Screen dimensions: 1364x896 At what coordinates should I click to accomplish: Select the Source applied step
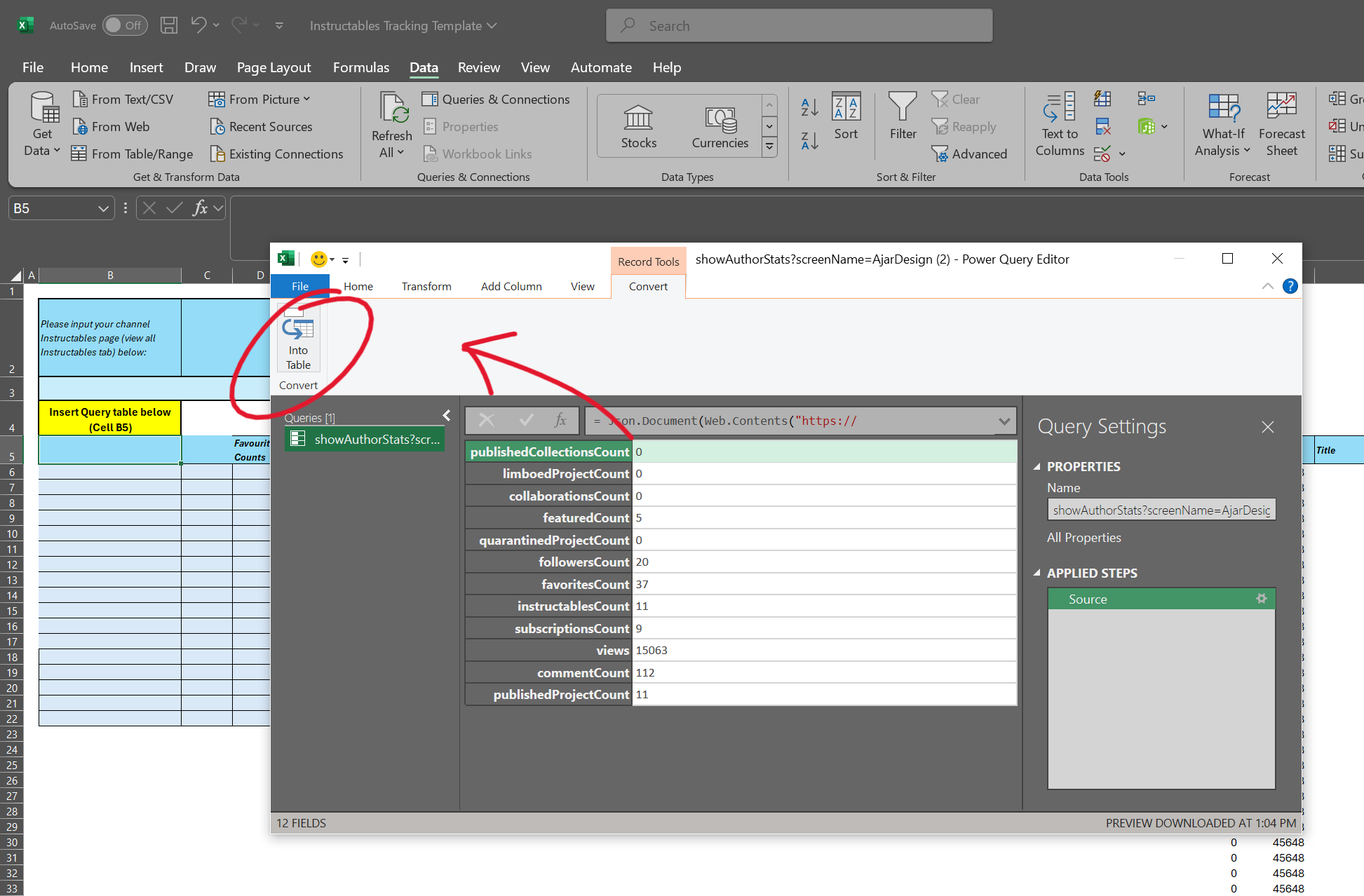click(x=1161, y=599)
